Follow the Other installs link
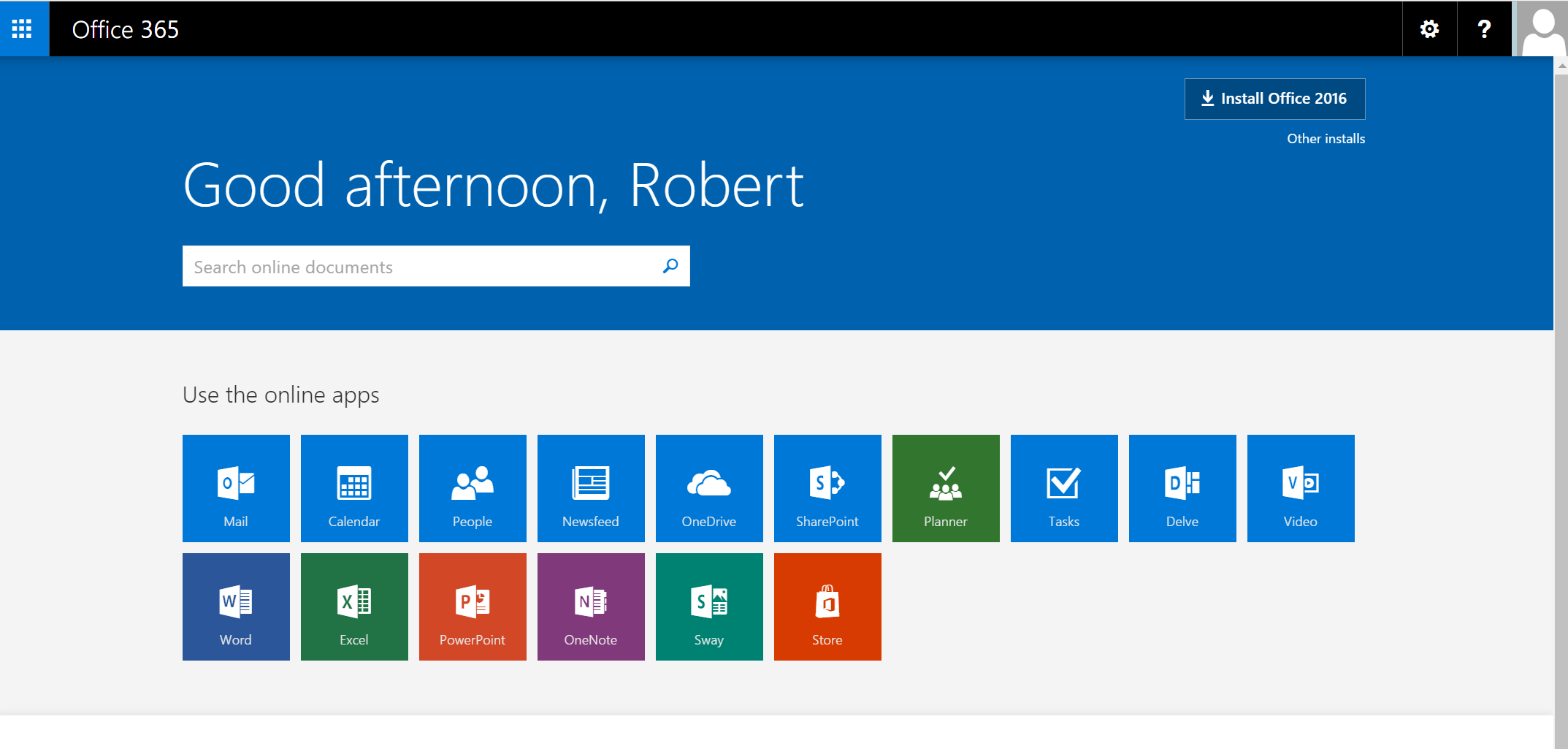Viewport: 1568px width, 749px height. click(x=1326, y=139)
